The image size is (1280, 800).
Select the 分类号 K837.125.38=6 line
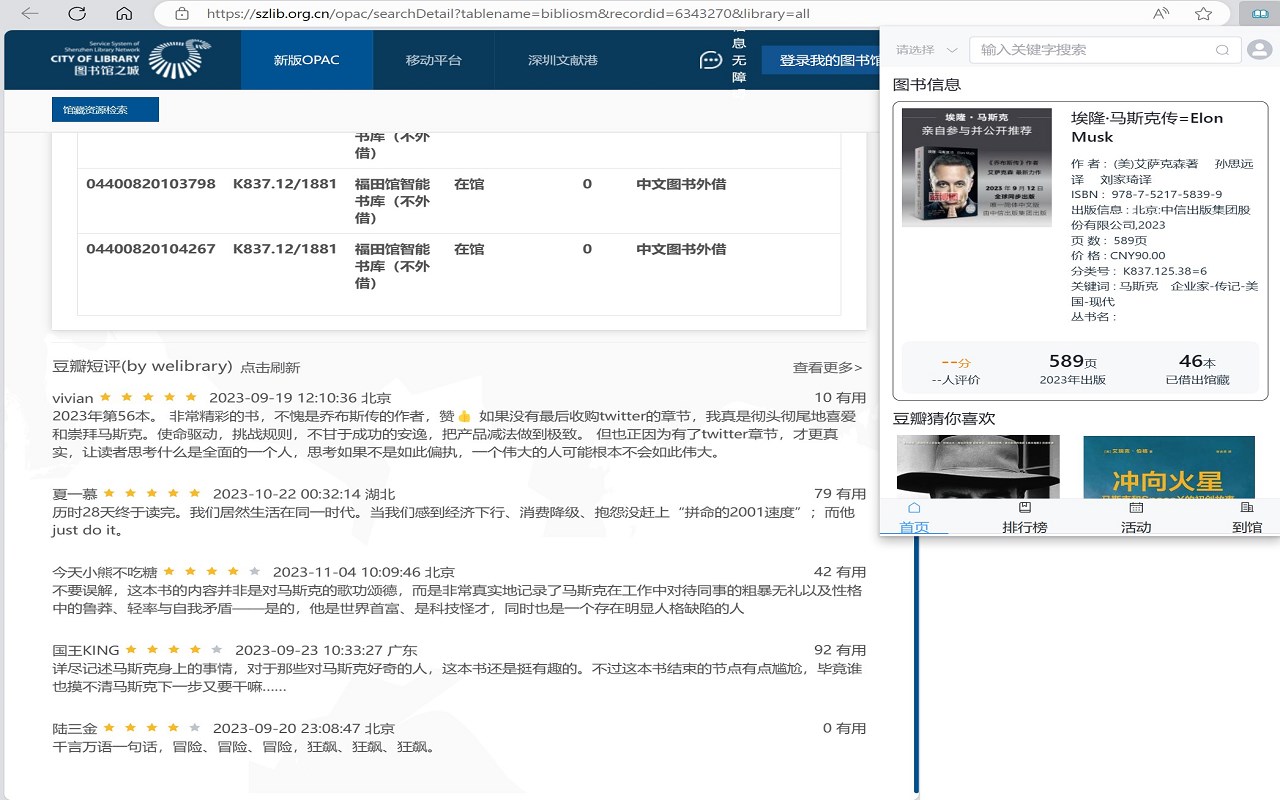(x=1139, y=271)
